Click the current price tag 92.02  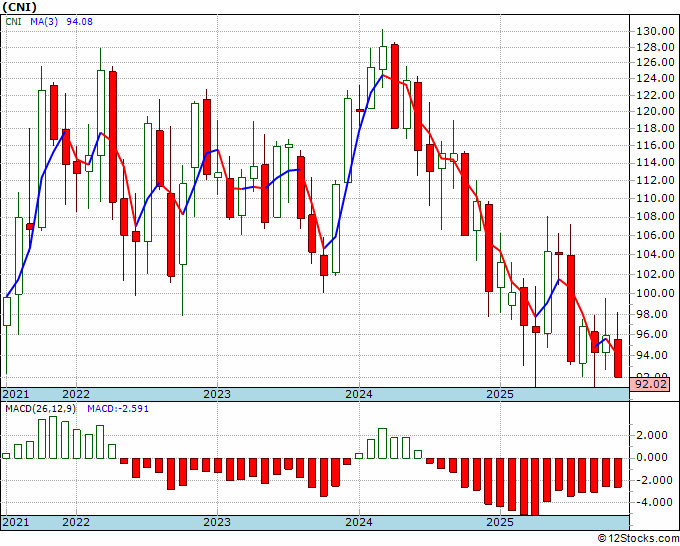[x=651, y=384]
